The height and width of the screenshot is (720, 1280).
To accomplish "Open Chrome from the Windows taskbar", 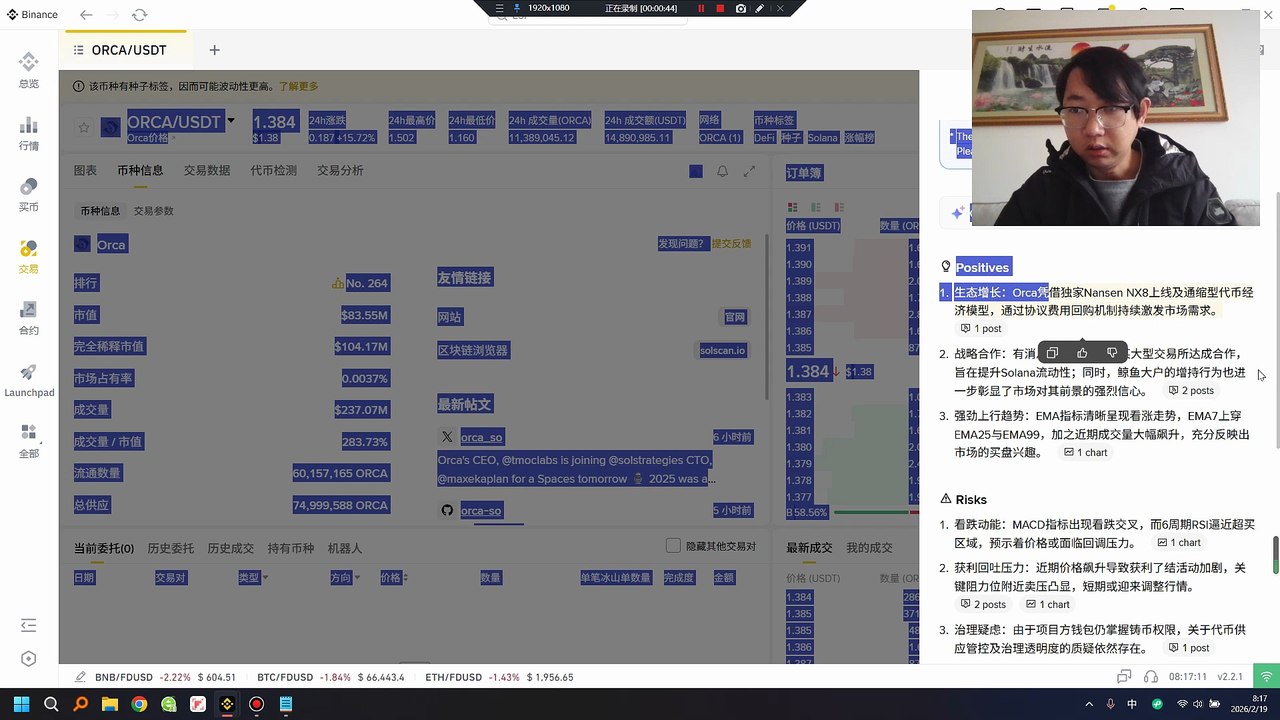I will [x=139, y=705].
